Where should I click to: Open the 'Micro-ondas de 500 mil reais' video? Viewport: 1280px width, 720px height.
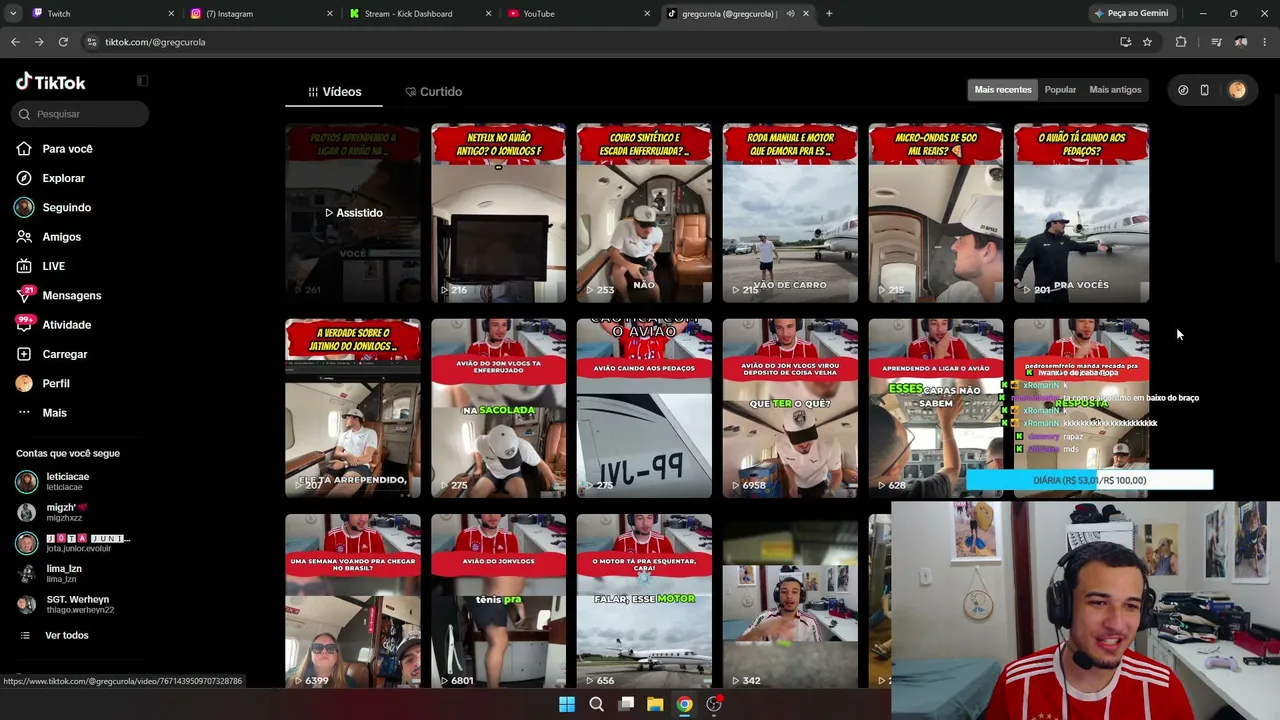pyautogui.click(x=936, y=213)
